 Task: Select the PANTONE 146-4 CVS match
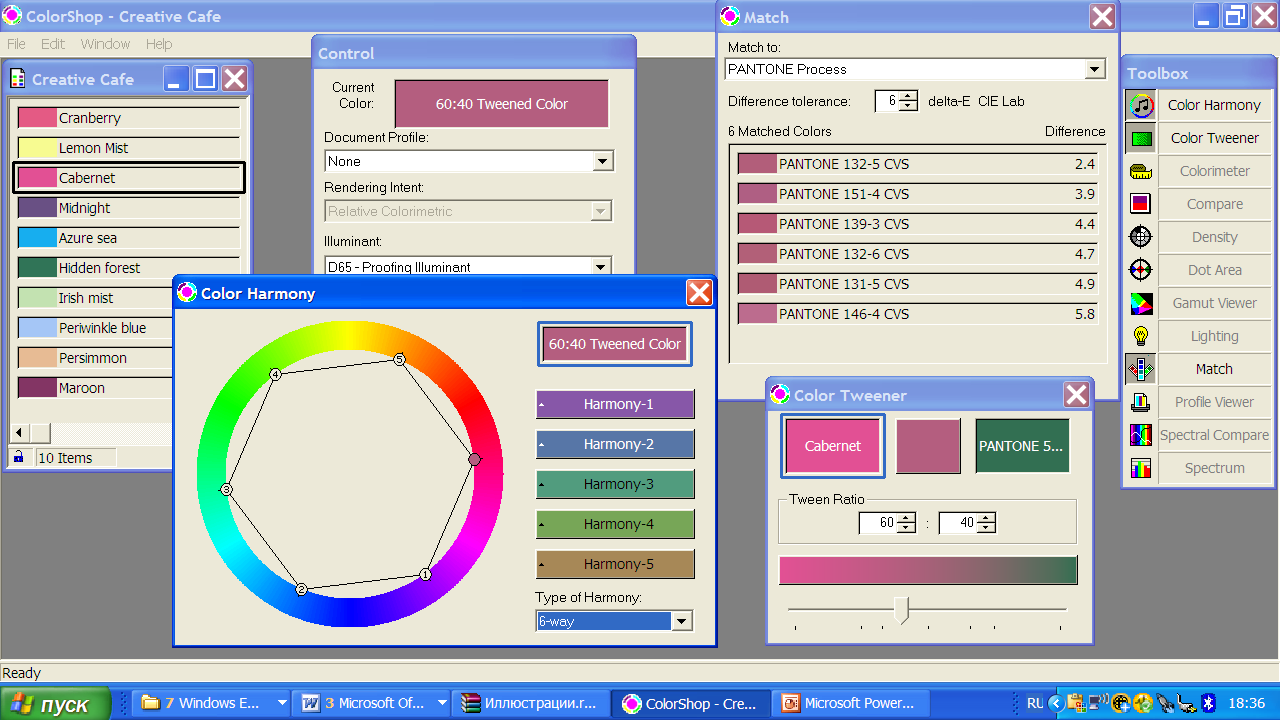point(917,314)
